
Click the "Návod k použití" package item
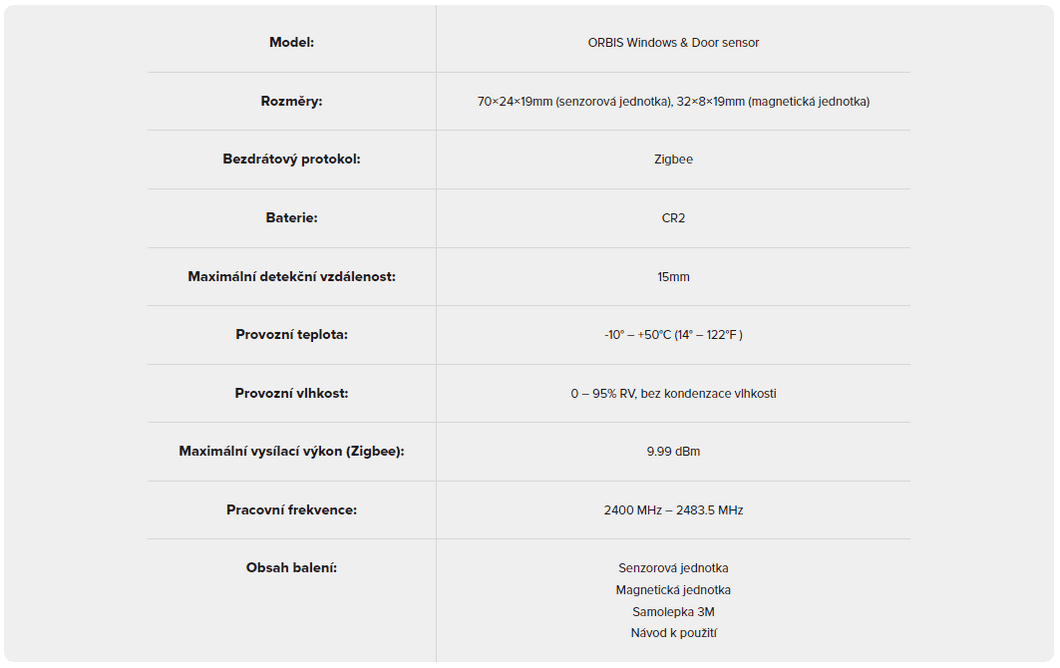tap(673, 633)
